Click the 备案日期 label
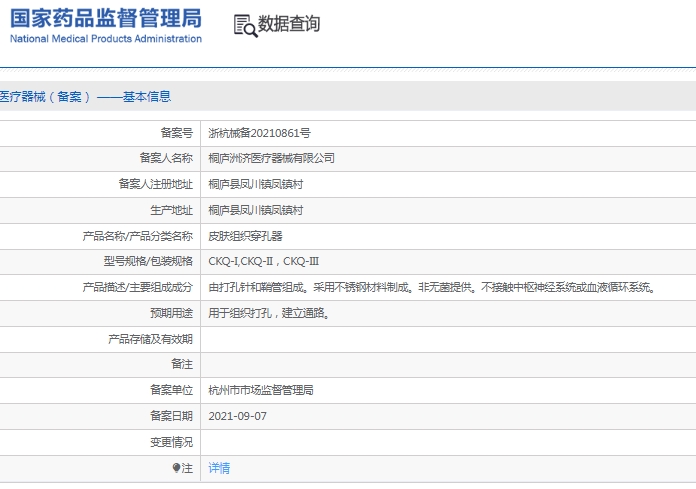The image size is (696, 489). 171,416
